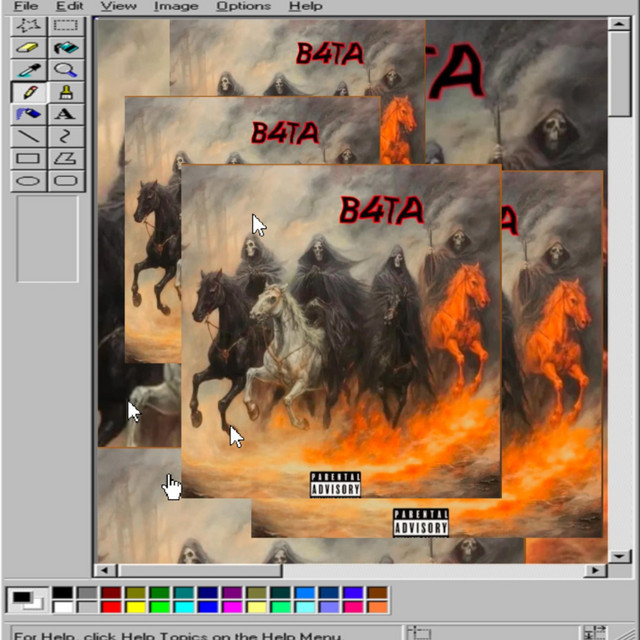Click the horizontal scrollbar right arrow
Image resolution: width=640 pixels, height=640 pixels.
coord(596,570)
